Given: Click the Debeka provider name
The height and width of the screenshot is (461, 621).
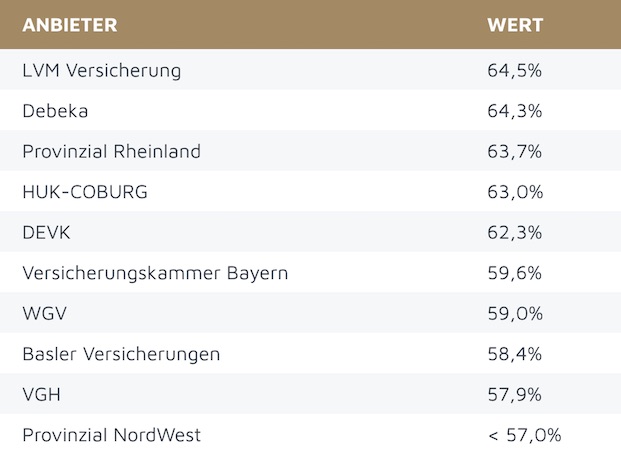Looking at the screenshot, I should coord(56,111).
